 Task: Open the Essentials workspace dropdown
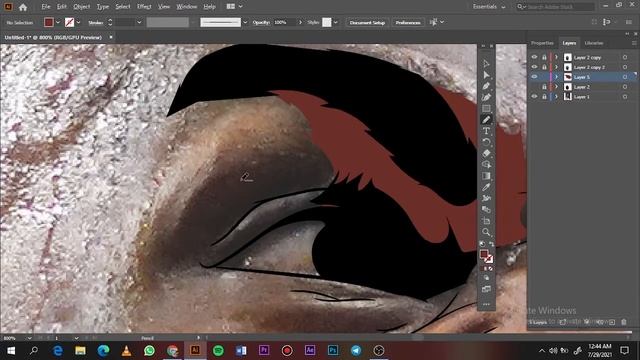tap(489, 7)
